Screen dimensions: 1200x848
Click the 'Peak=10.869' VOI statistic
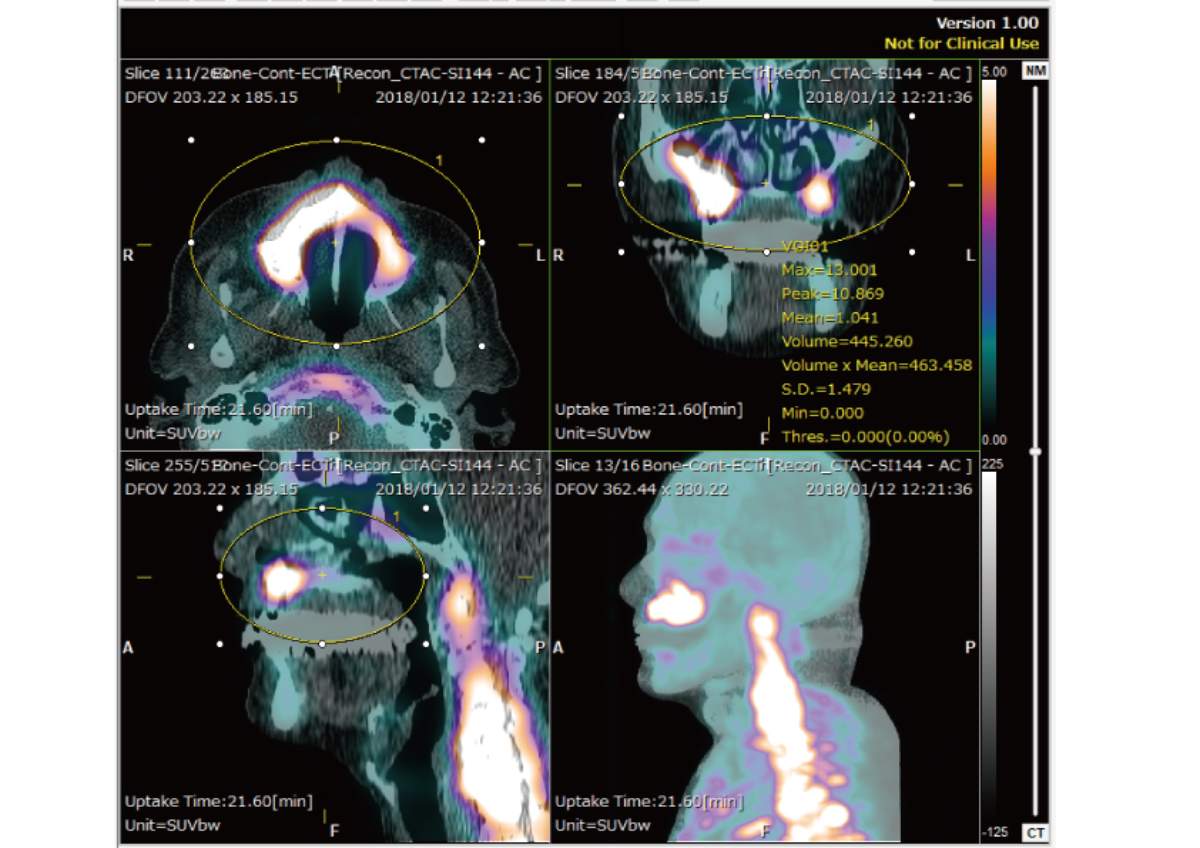833,294
